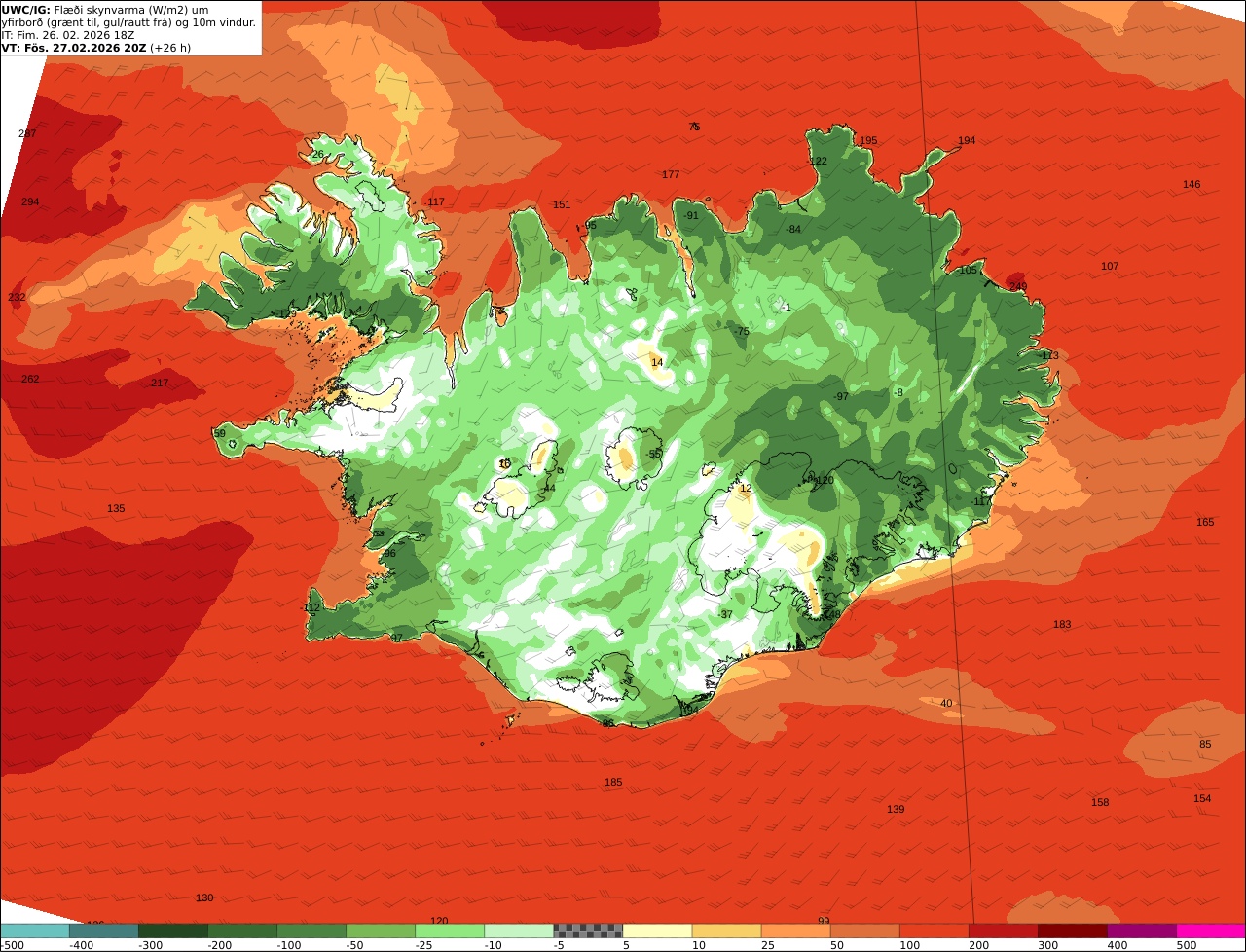
Task: Click the land value -97
Action: point(840,396)
